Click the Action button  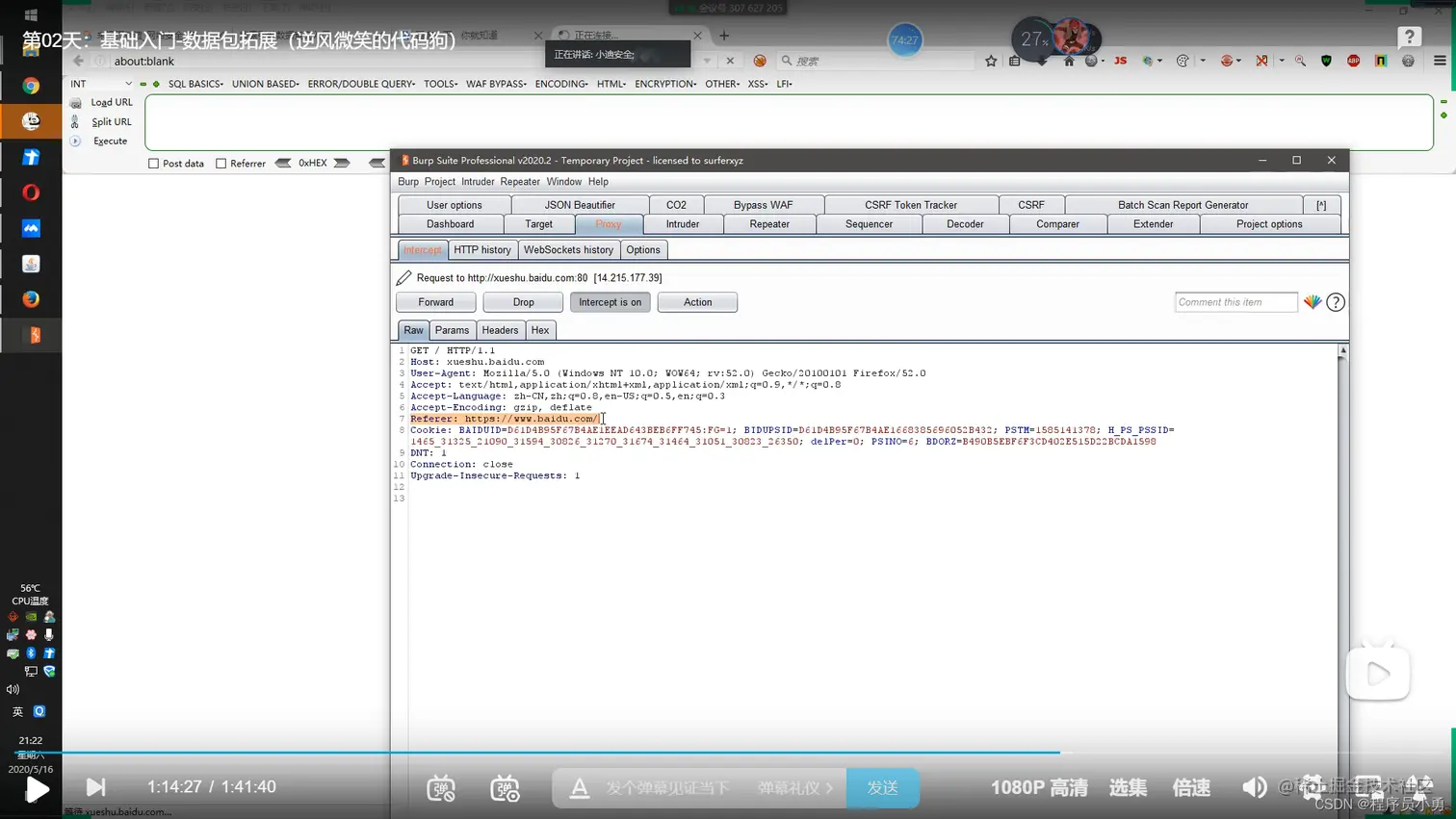(x=697, y=302)
